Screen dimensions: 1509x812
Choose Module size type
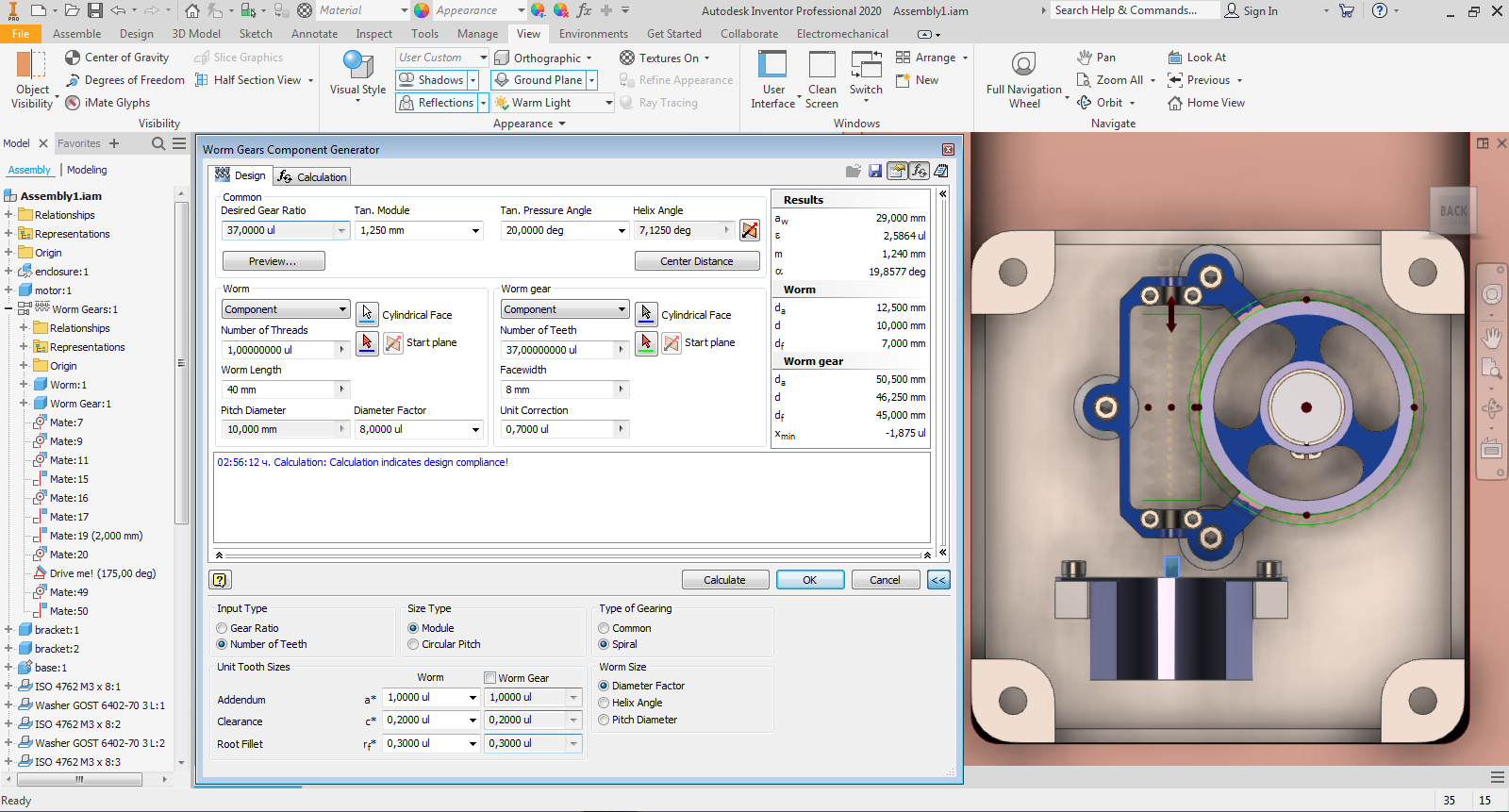(x=413, y=628)
